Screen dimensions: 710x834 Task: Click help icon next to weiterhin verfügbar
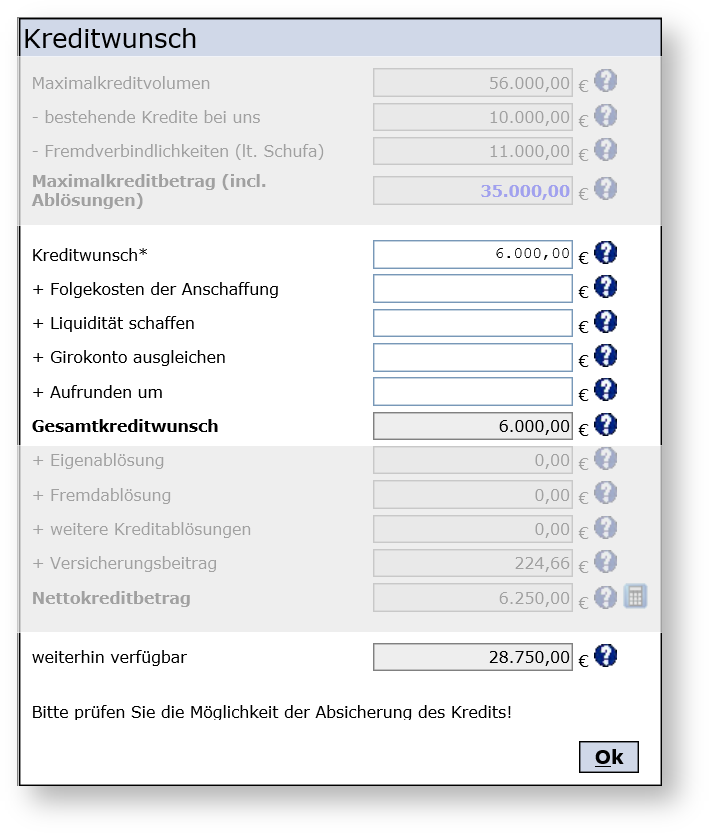coord(605,656)
